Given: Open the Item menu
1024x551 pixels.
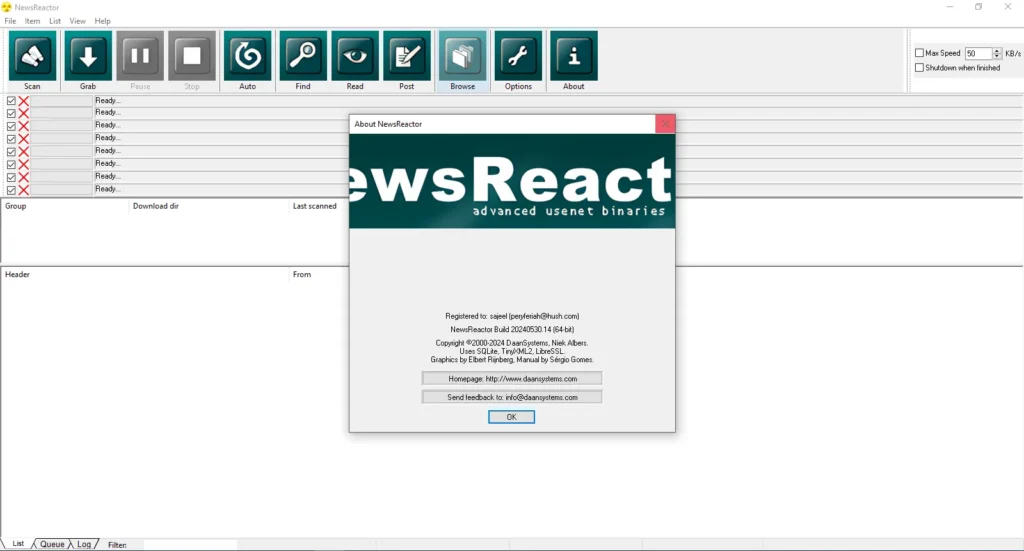Looking at the screenshot, I should tap(33, 21).
